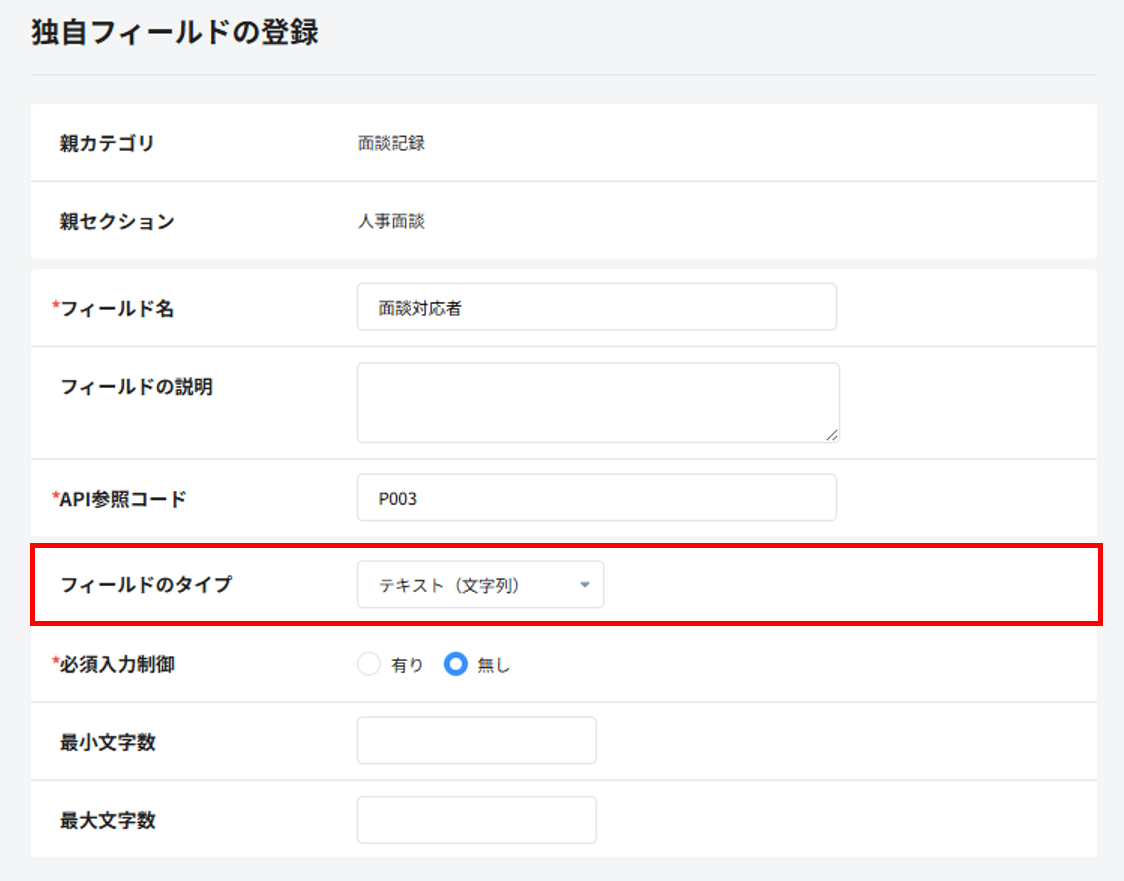Click the フィールド名 label text
Viewport: 1124px width, 881px height.
pos(117,309)
